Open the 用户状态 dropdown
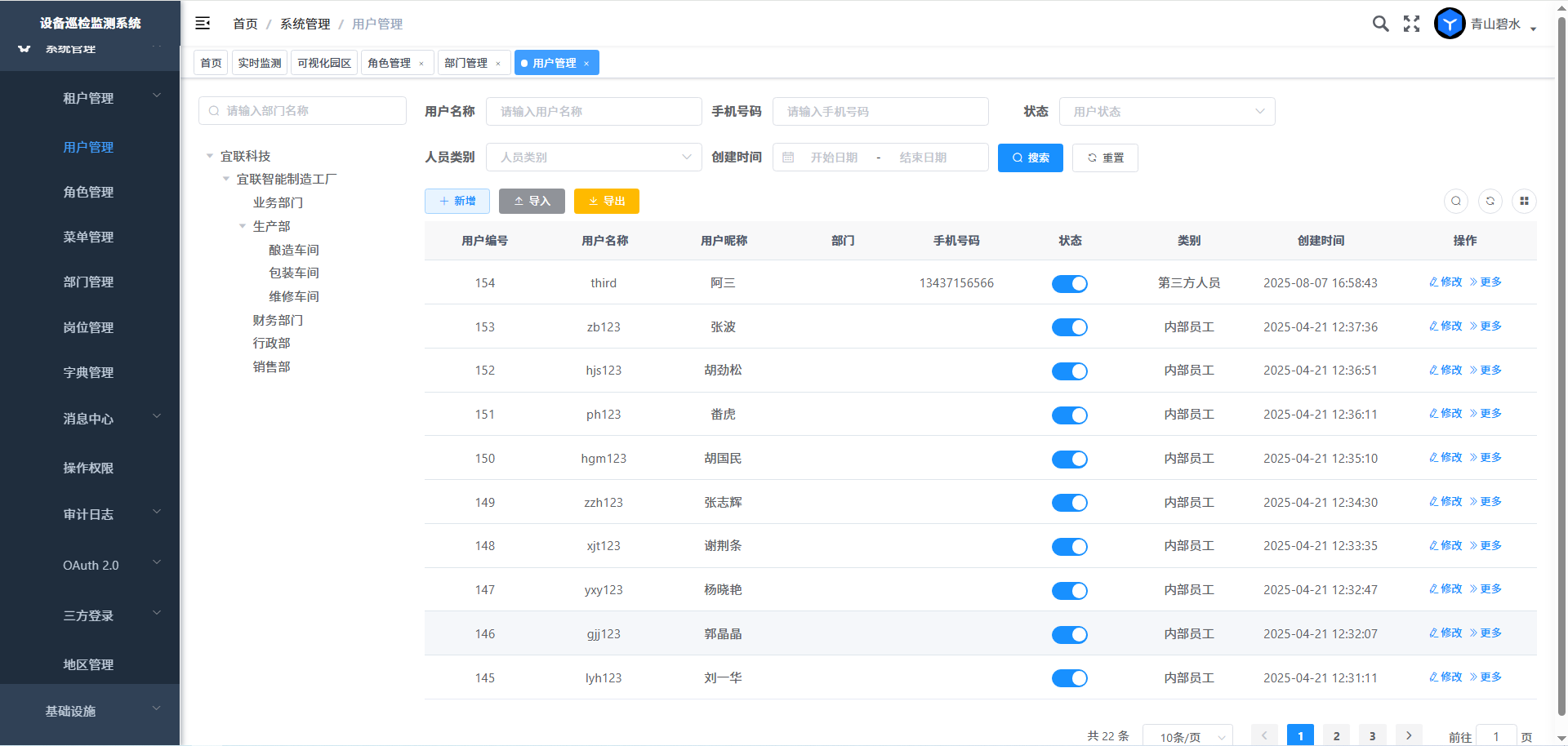This screenshot has height=746, width=1568. coord(1166,112)
